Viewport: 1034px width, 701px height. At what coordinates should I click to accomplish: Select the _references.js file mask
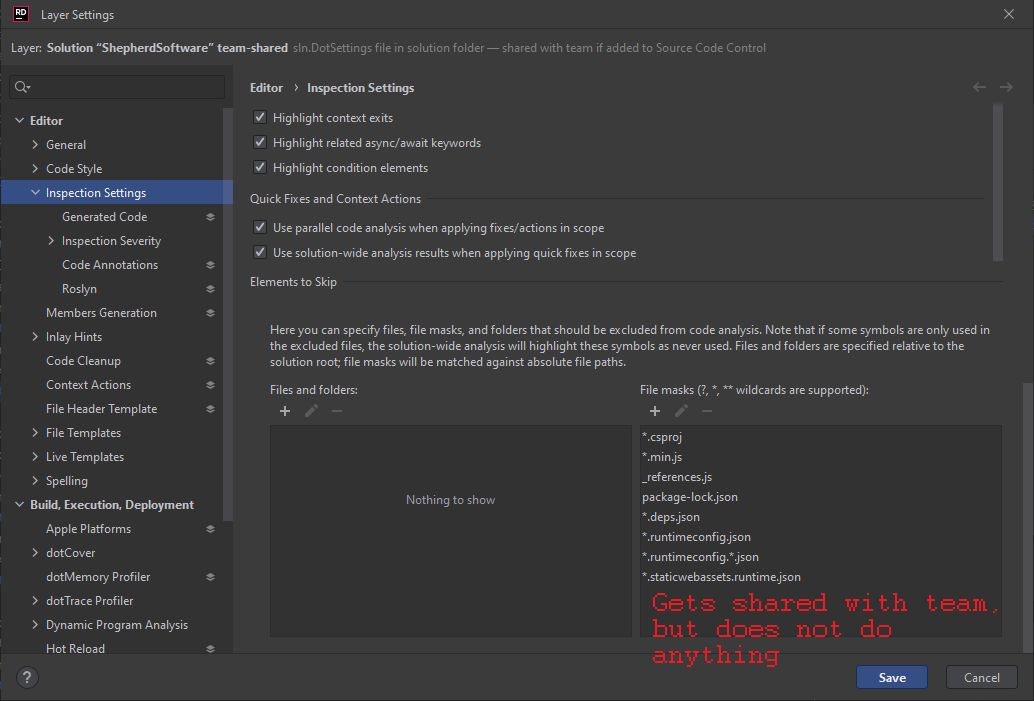(677, 477)
